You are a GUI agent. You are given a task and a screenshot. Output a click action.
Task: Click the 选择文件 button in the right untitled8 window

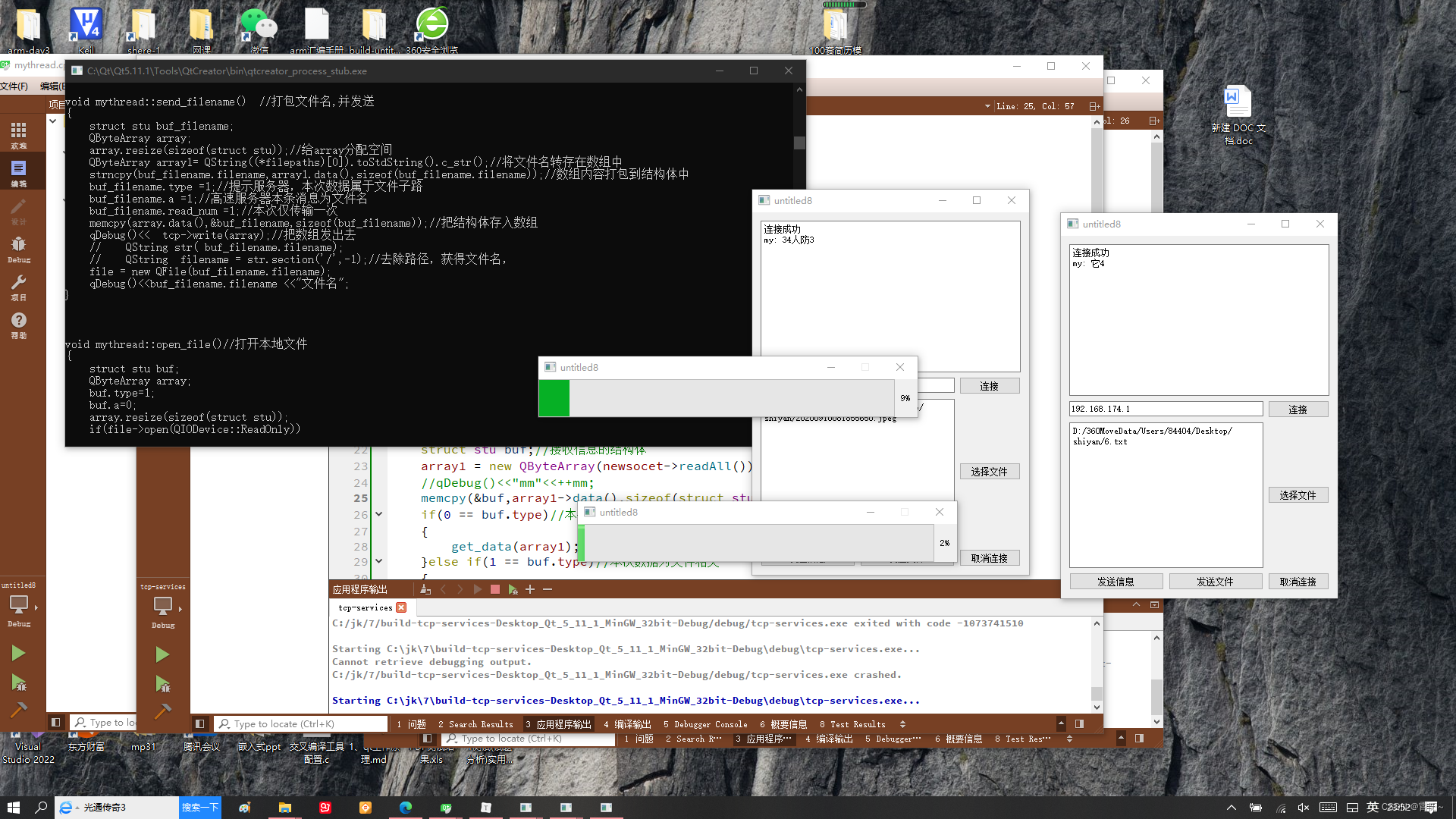pyautogui.click(x=1298, y=495)
